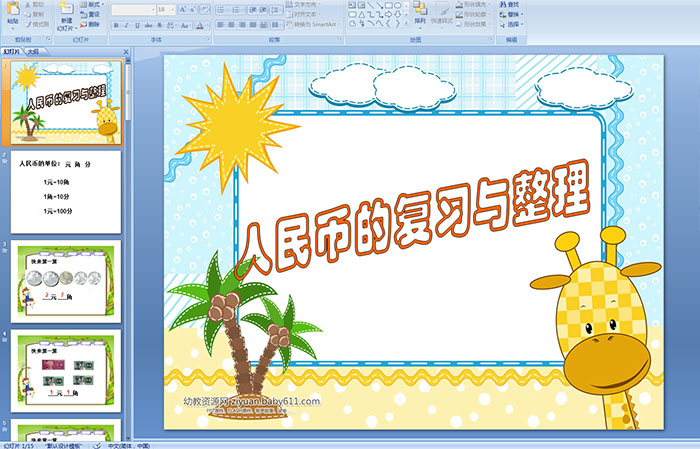Viewport: 700px width, 449px height.
Task: Expand the shapes gallery more arrow
Action: (406, 24)
